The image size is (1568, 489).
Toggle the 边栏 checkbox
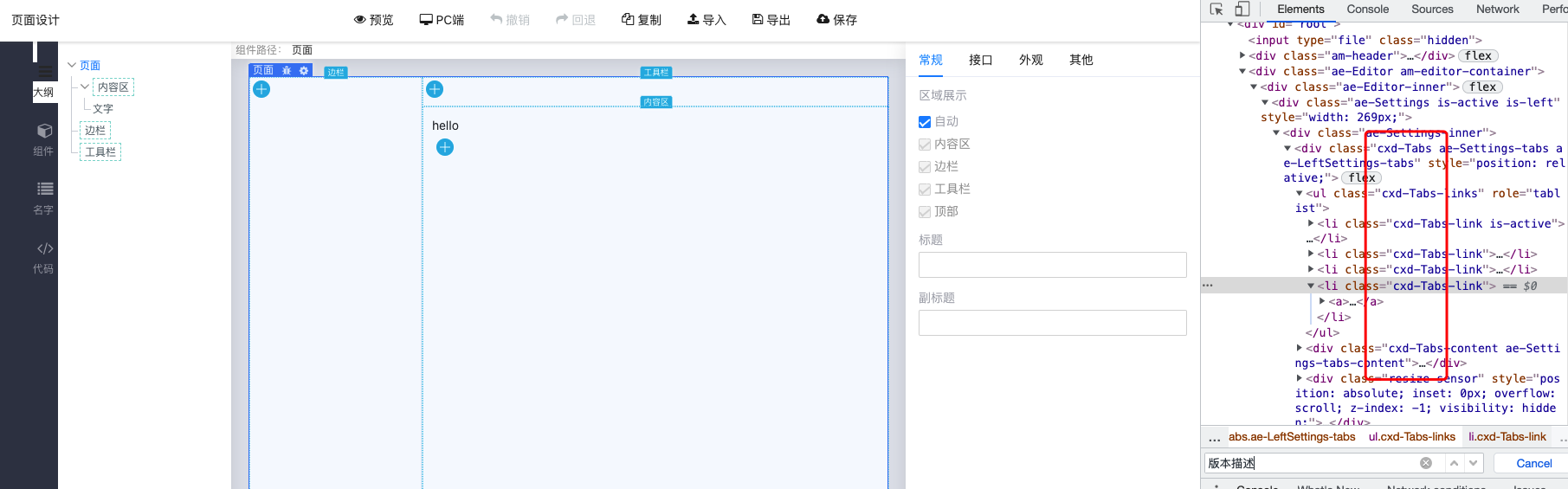click(x=925, y=167)
